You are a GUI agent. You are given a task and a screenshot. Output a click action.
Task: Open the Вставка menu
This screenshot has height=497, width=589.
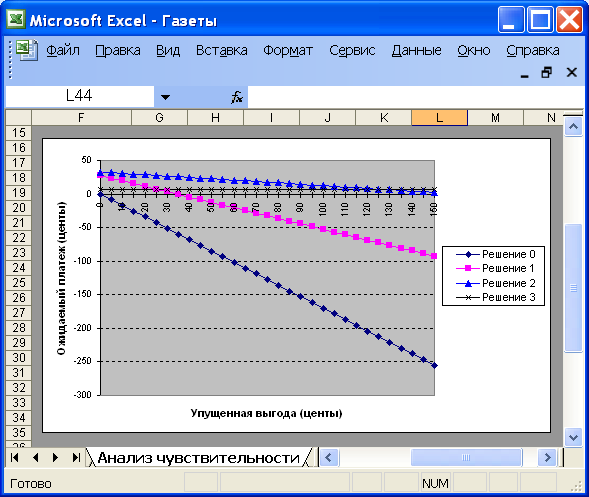(x=222, y=50)
